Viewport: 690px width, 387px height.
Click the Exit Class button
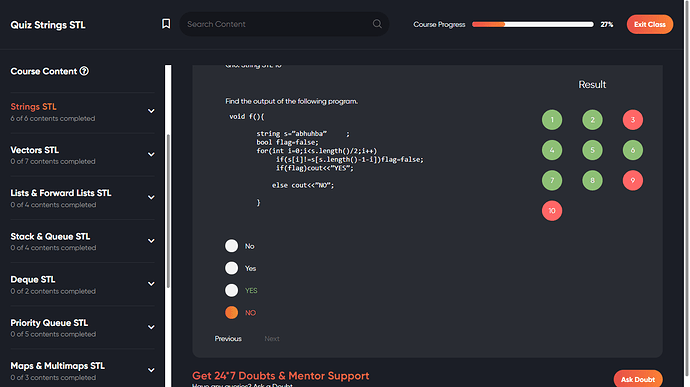[x=650, y=24]
